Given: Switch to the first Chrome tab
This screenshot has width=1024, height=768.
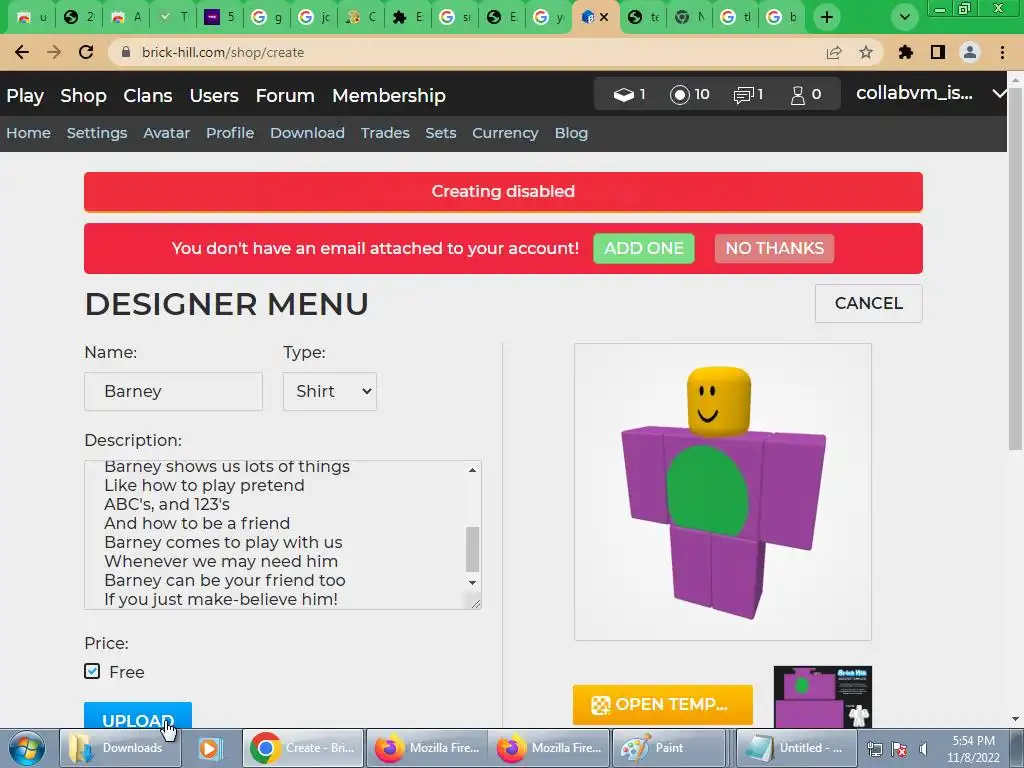Looking at the screenshot, I should [x=31, y=17].
